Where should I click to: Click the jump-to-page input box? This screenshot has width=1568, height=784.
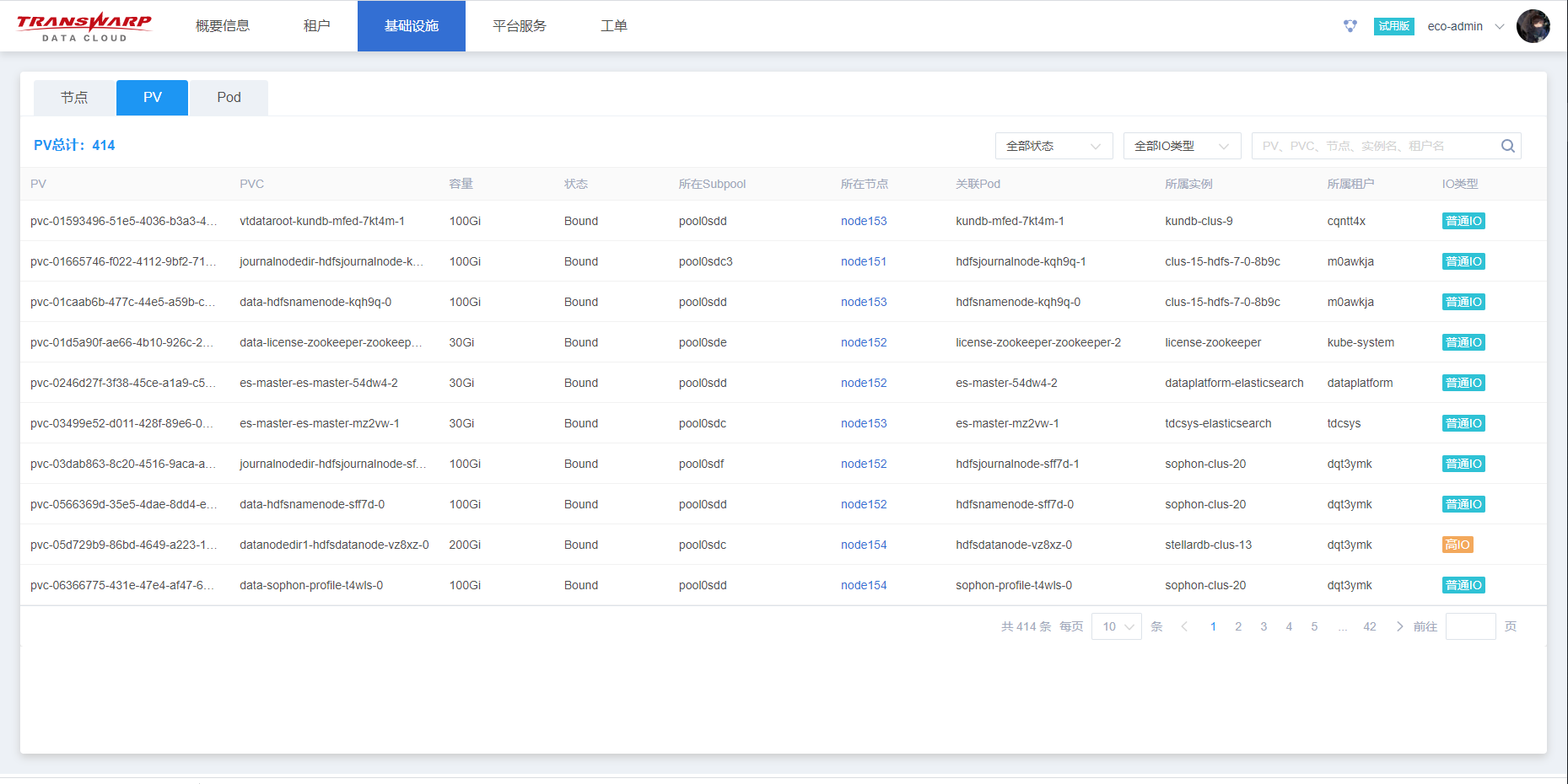[1470, 626]
